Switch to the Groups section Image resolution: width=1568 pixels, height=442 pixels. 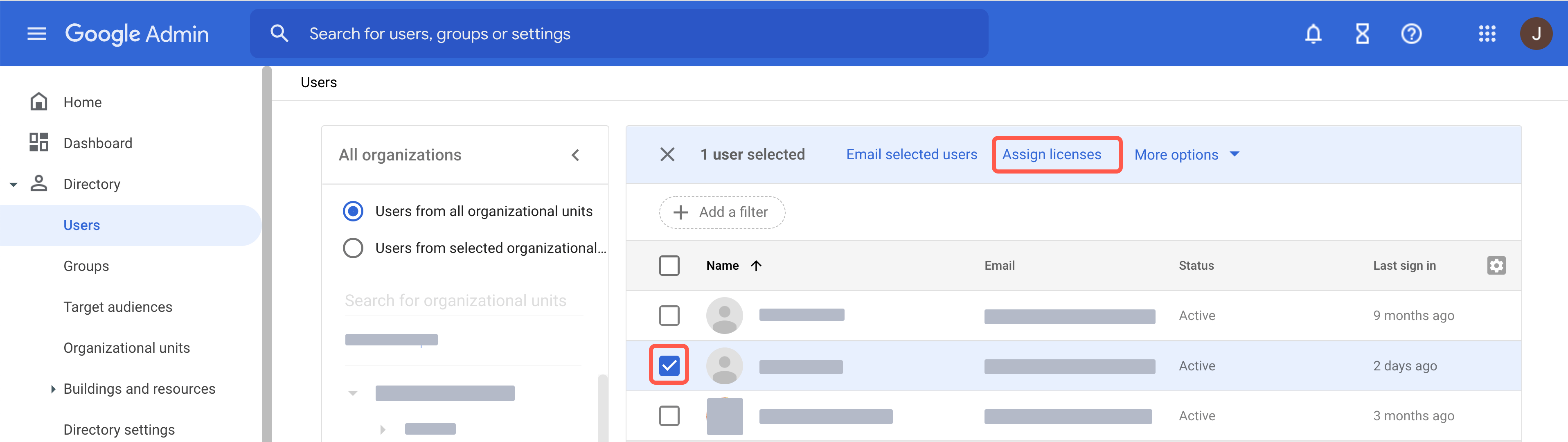coord(86,266)
